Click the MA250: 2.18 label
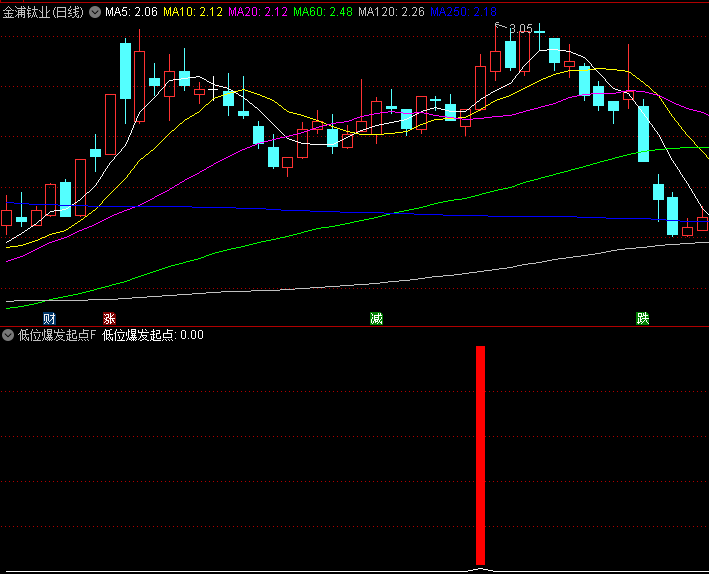Image resolution: width=709 pixels, height=574 pixels. click(x=463, y=12)
